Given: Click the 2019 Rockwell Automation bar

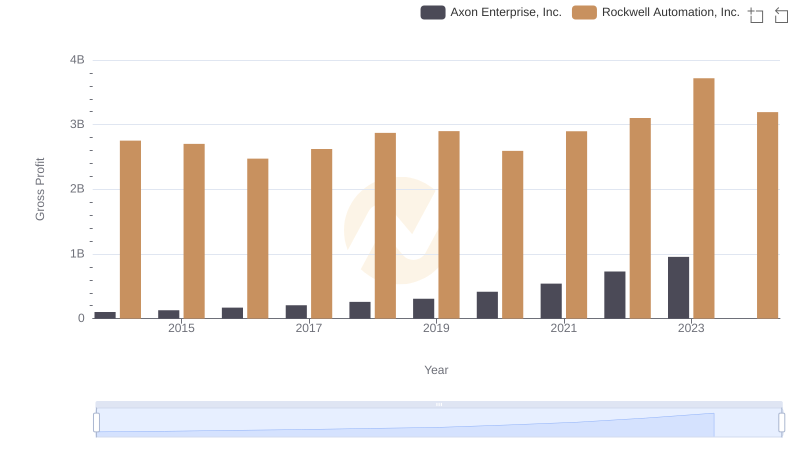Looking at the screenshot, I should point(448,225).
